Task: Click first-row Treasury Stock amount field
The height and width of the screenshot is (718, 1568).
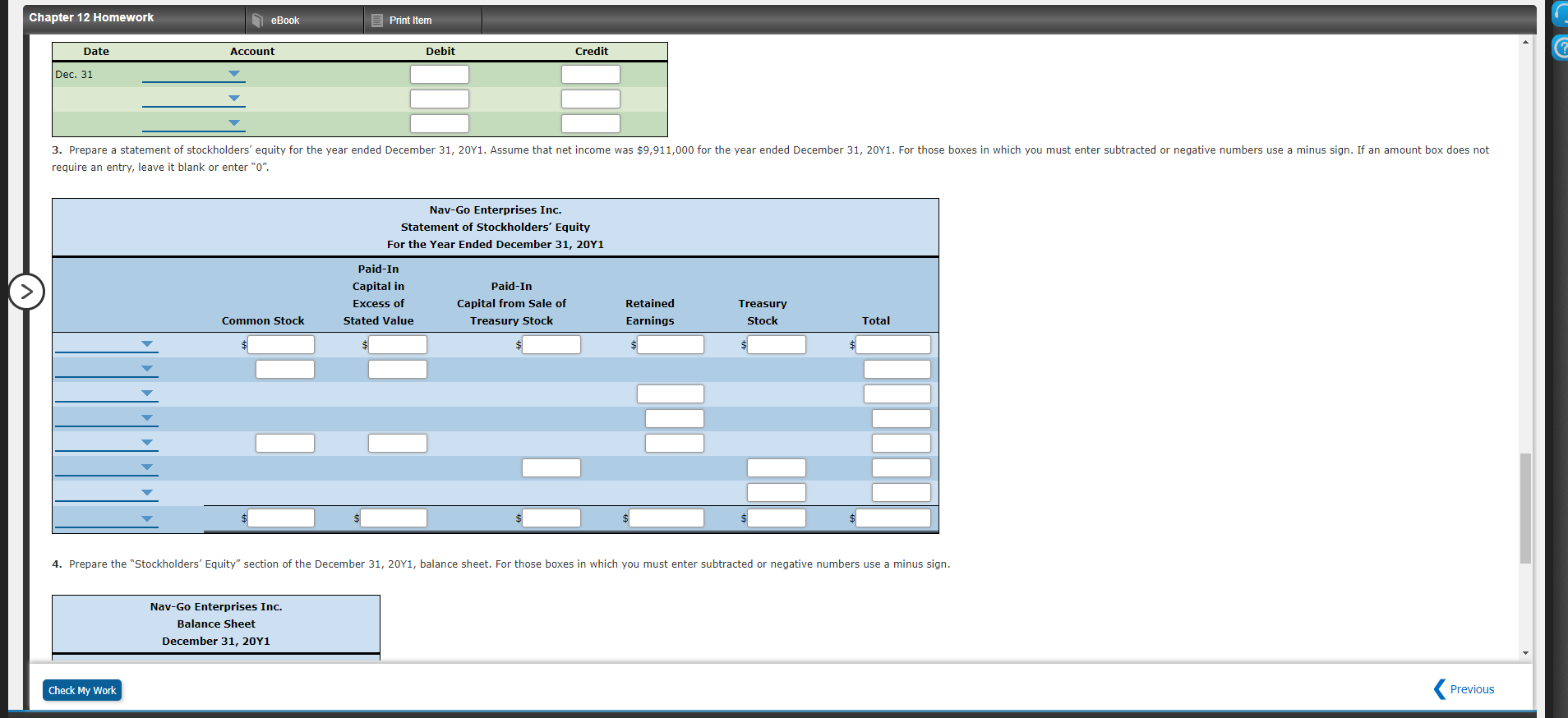Action: pyautogui.click(x=777, y=344)
